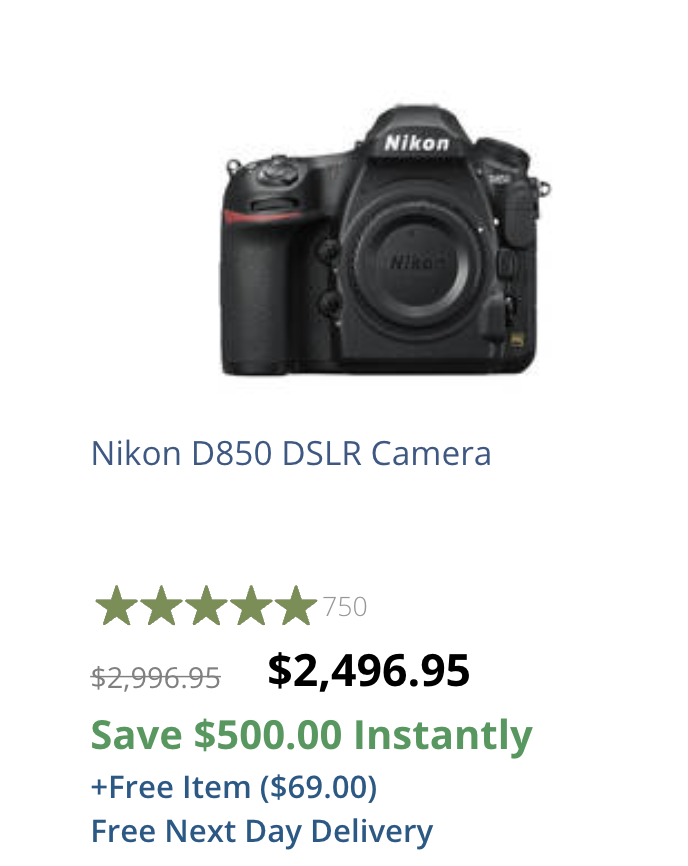Open the 750 reviews count

(345, 607)
